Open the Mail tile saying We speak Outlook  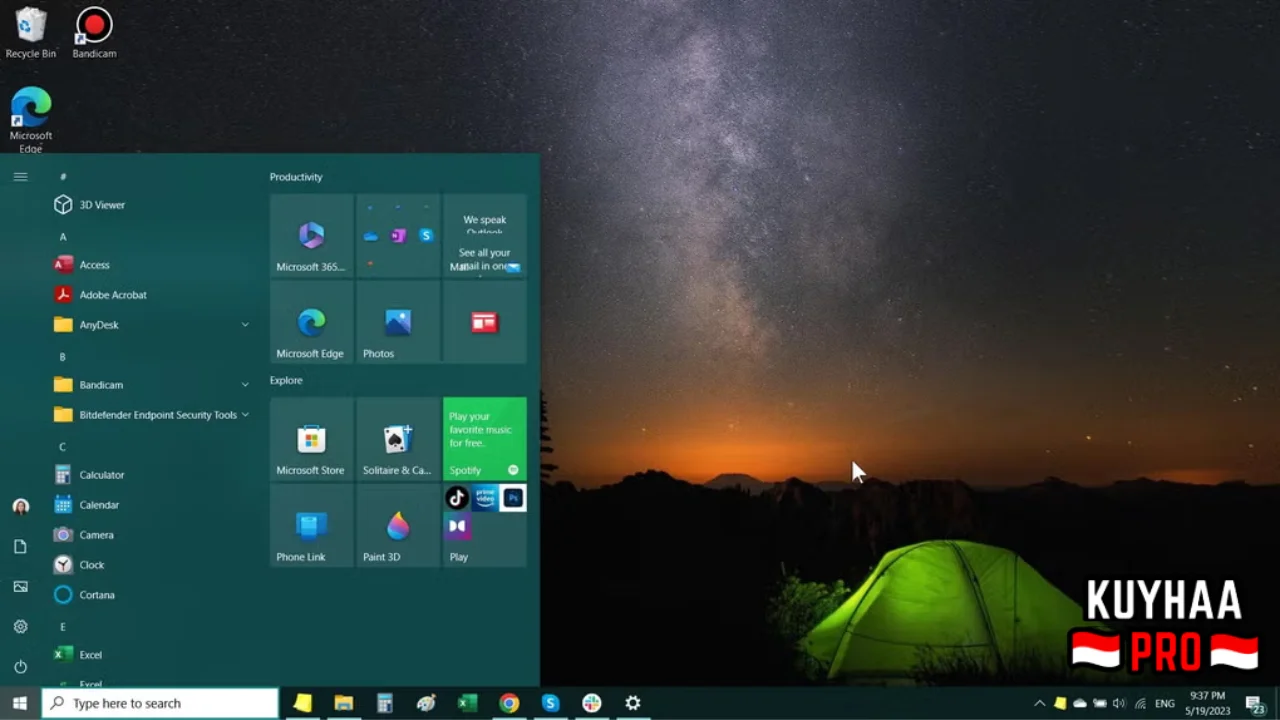coord(485,236)
